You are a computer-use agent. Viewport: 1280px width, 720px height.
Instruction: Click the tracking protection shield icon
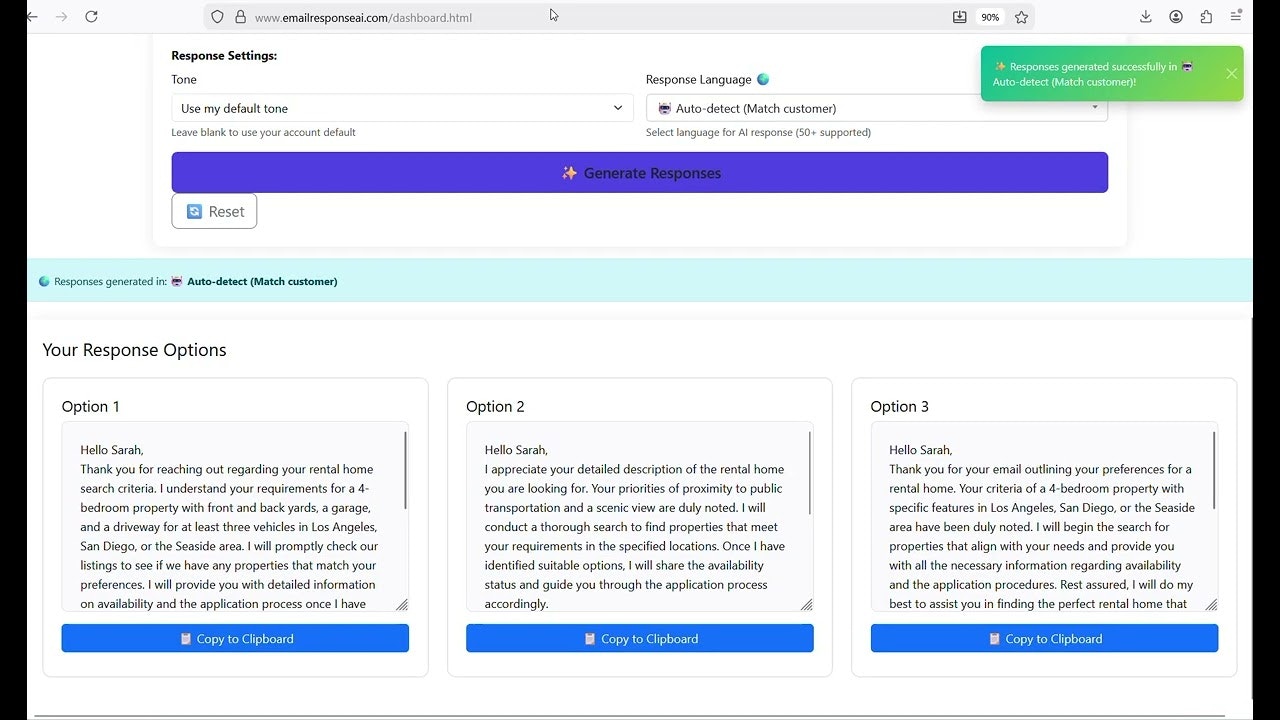216,17
